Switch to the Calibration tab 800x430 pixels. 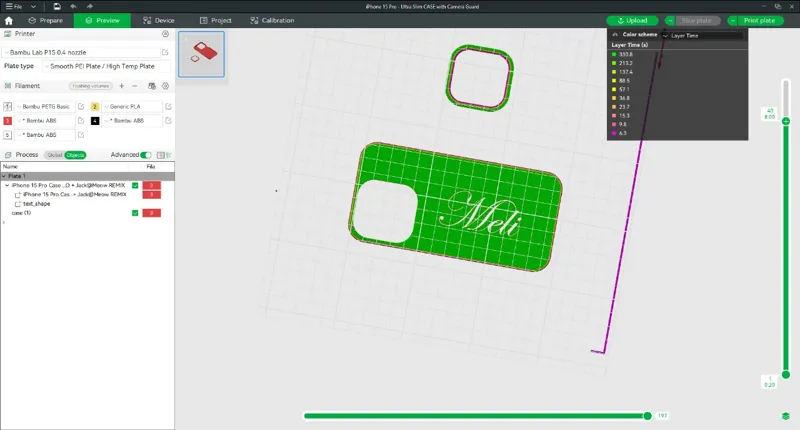click(272, 21)
